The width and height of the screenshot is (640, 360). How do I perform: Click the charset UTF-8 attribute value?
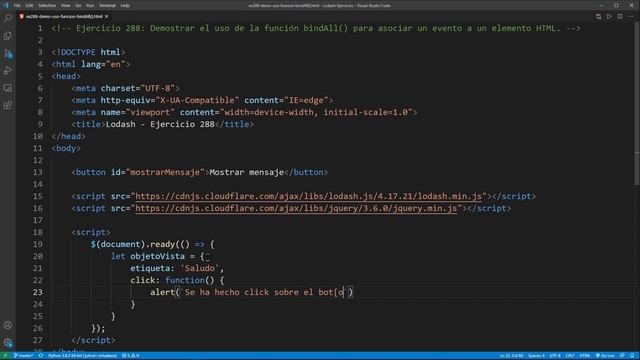[158, 88]
